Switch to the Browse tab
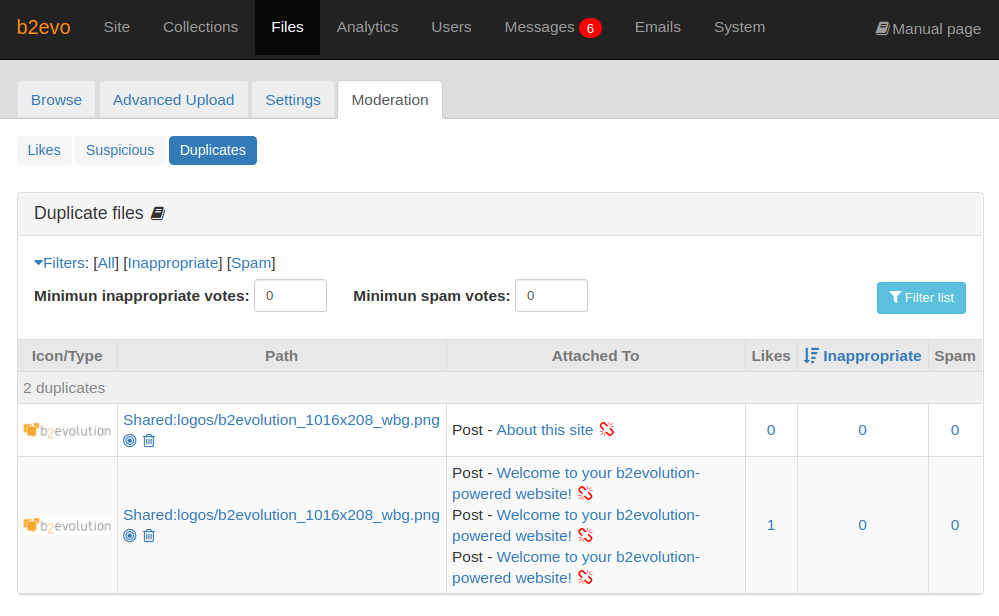This screenshot has height=616, width=999. coord(57,100)
